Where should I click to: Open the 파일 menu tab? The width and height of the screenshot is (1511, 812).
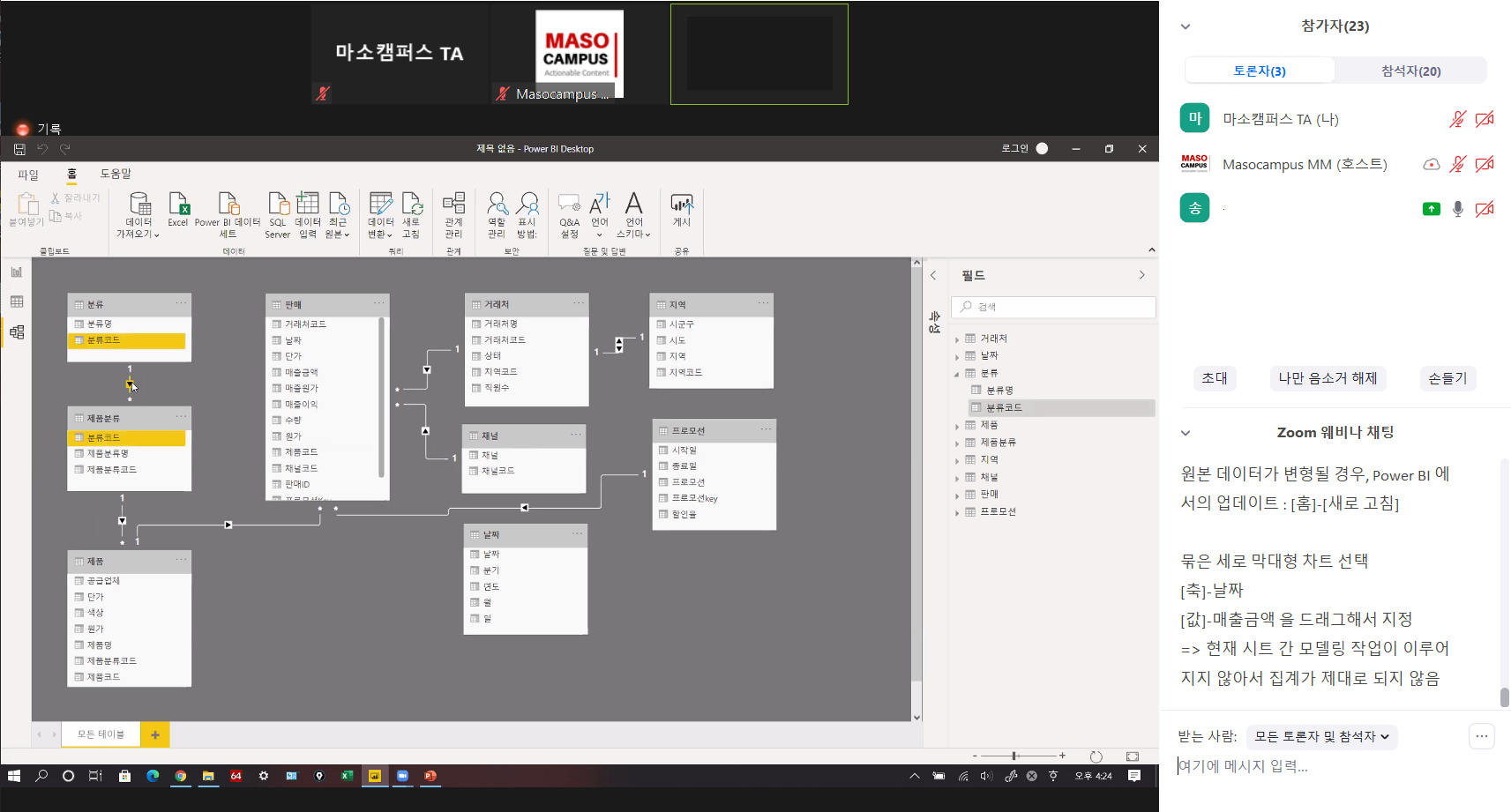tap(28, 175)
